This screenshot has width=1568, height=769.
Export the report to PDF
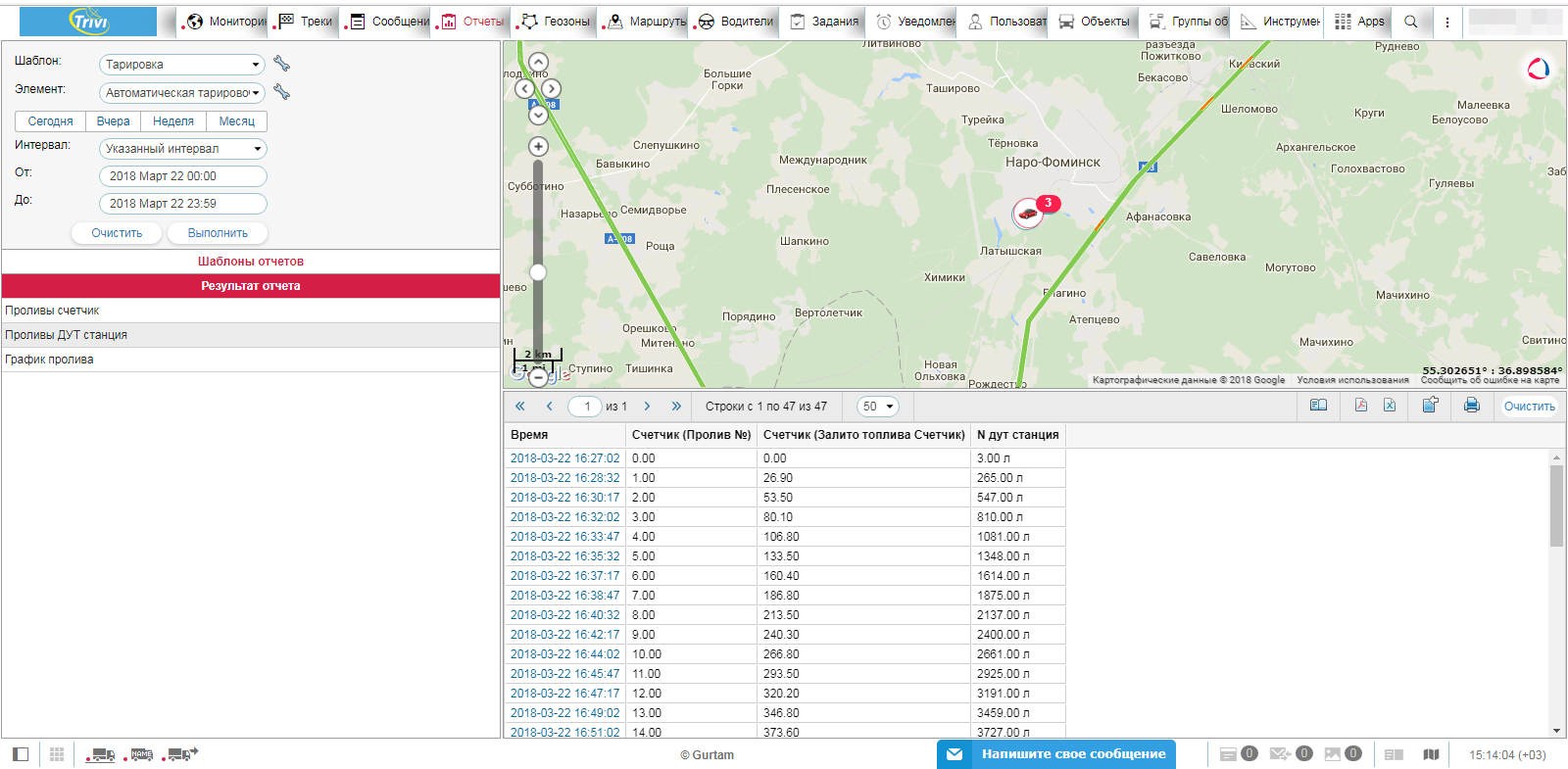pyautogui.click(x=1360, y=406)
